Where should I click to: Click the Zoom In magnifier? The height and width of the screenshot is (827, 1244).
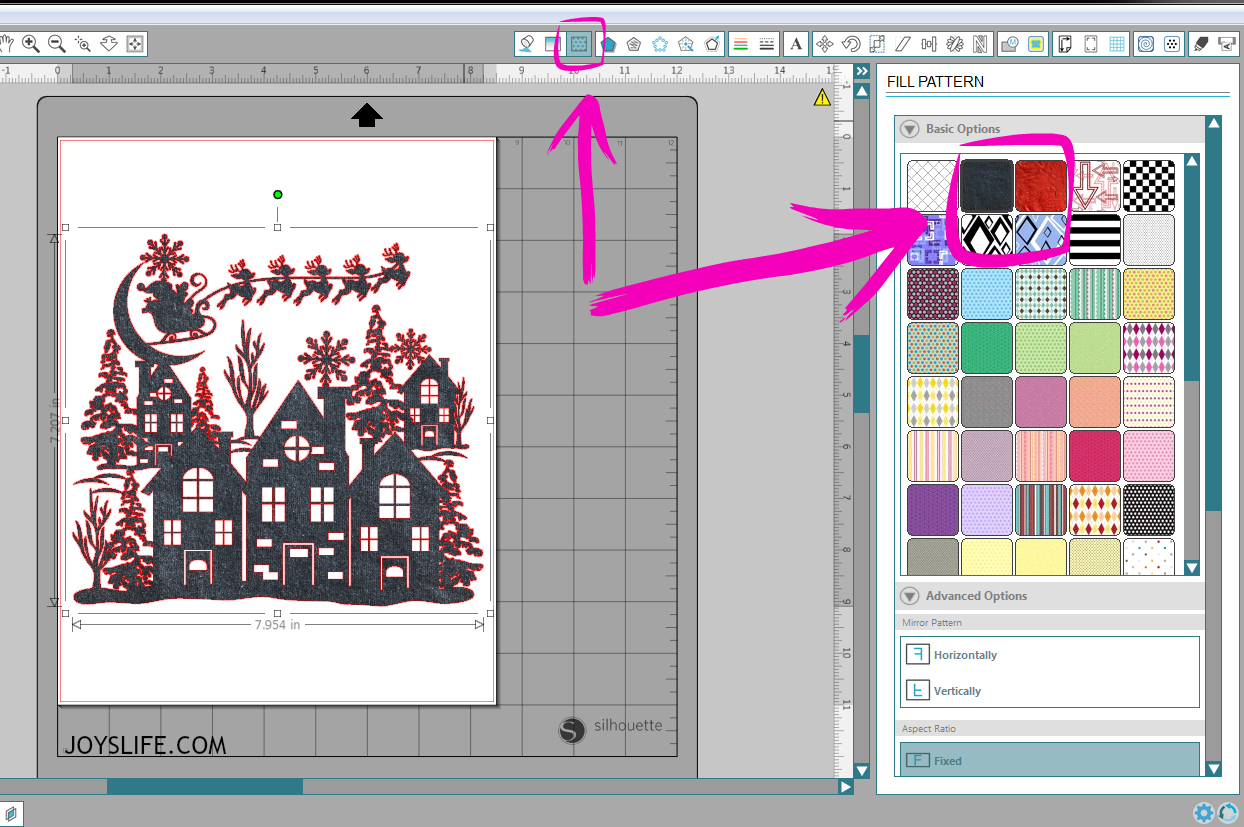pyautogui.click(x=31, y=44)
